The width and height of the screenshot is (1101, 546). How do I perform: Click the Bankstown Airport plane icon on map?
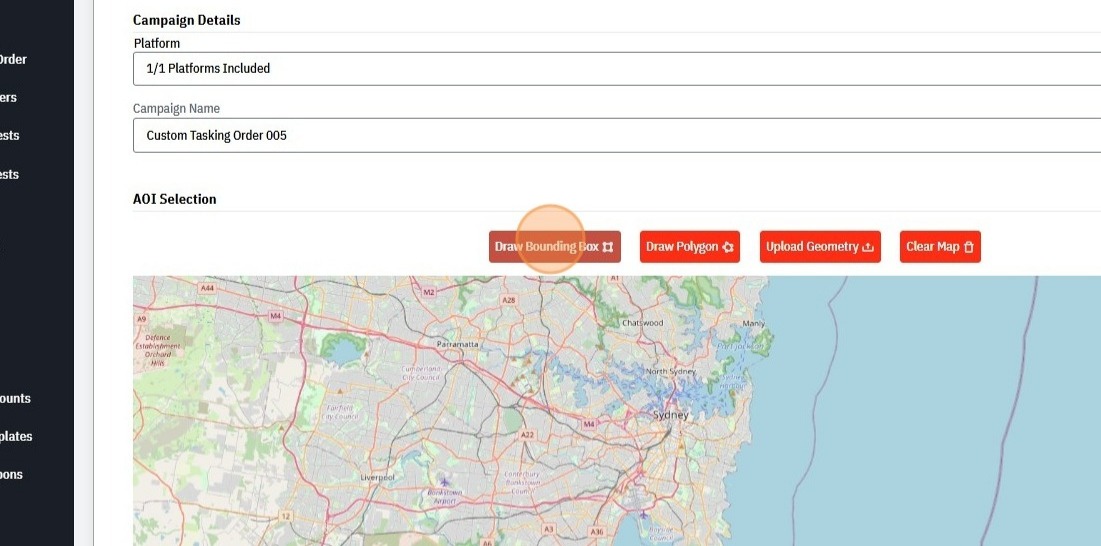pos(444,482)
